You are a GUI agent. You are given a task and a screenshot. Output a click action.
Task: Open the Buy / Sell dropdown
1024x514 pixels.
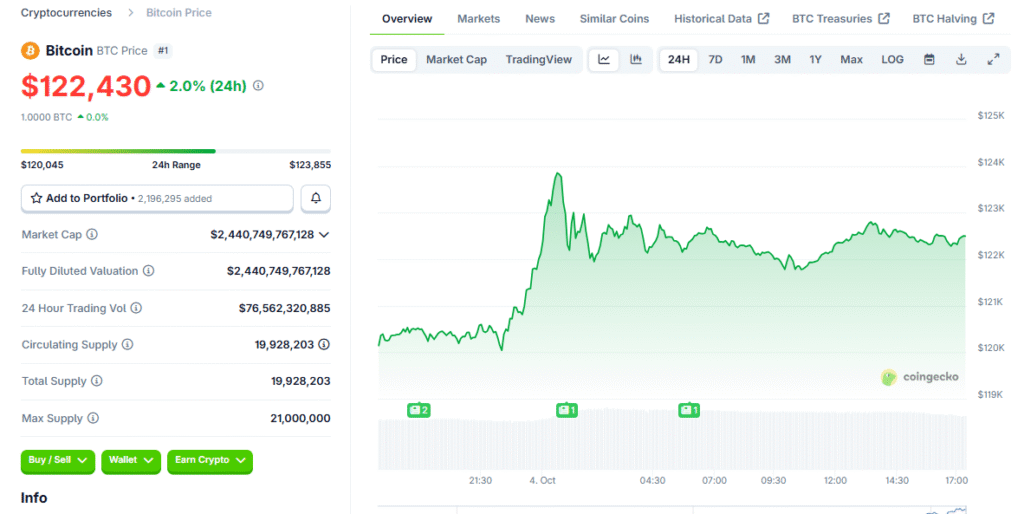coord(58,460)
